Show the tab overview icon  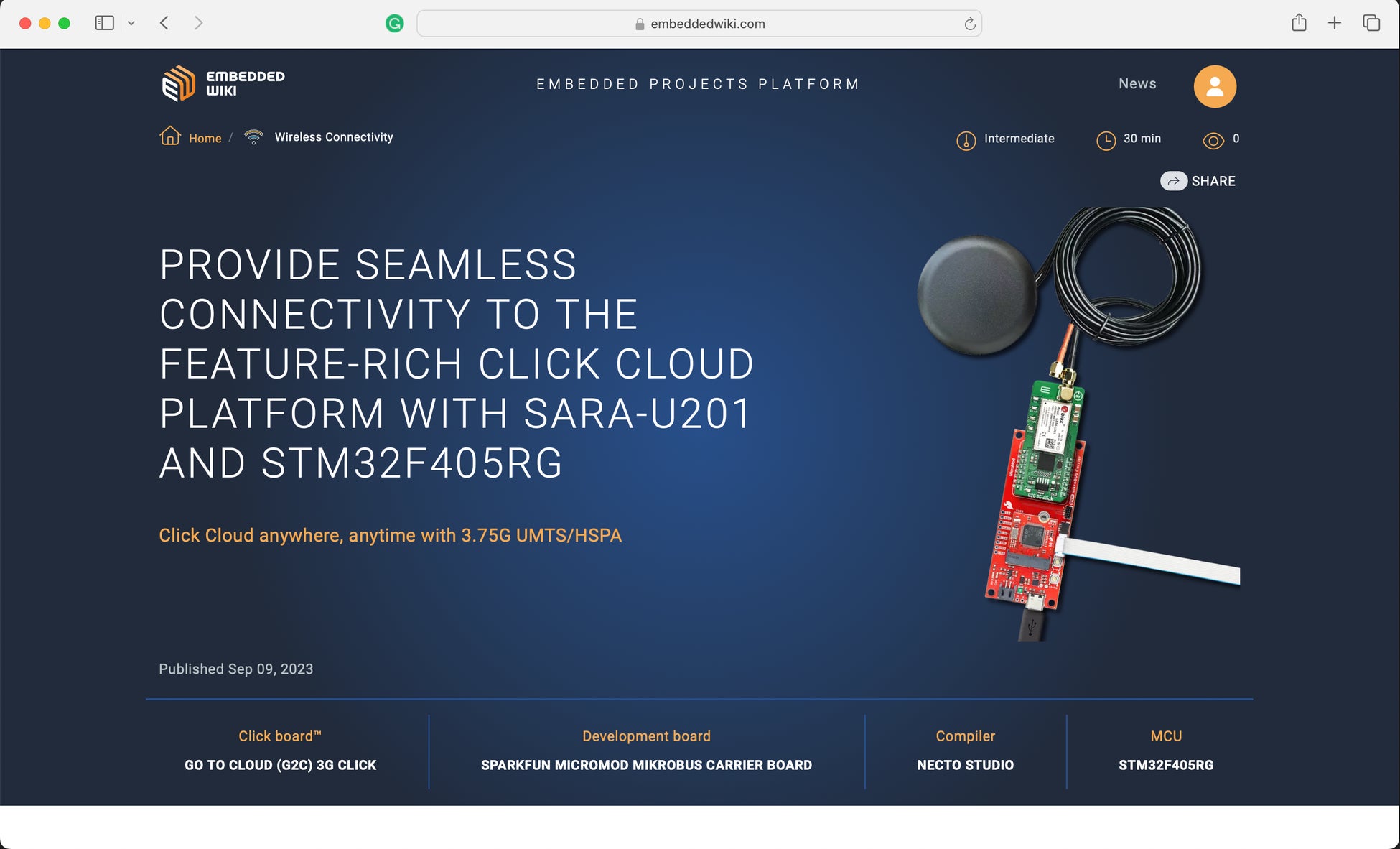pos(1371,23)
